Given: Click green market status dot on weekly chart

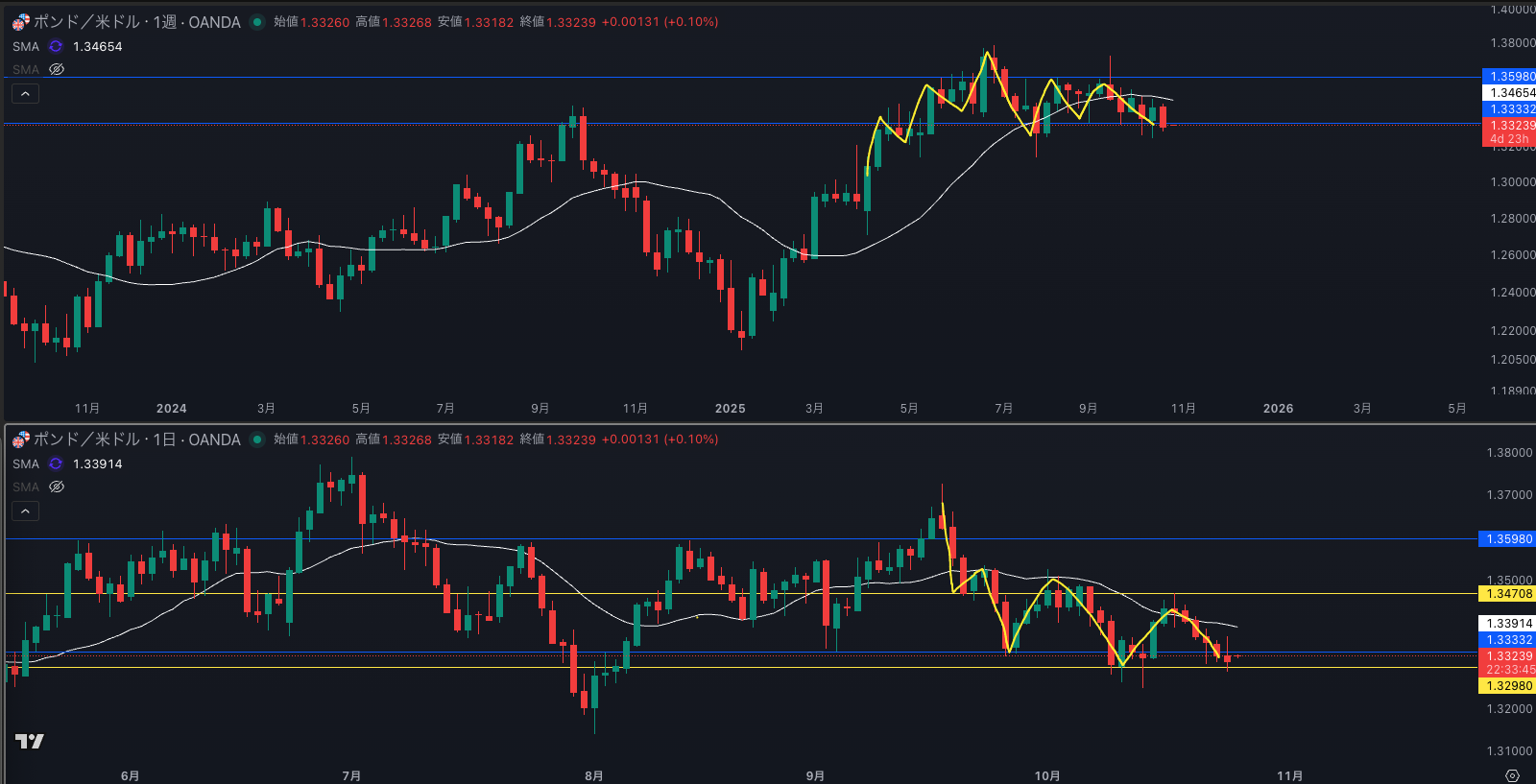Looking at the screenshot, I should [257, 22].
